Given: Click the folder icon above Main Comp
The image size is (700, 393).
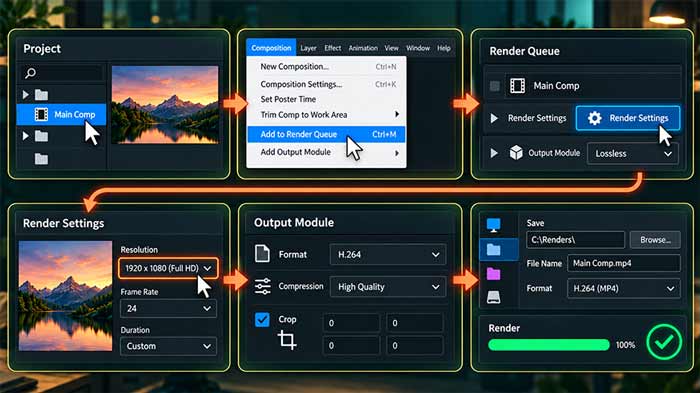Looking at the screenshot, I should (x=42, y=95).
